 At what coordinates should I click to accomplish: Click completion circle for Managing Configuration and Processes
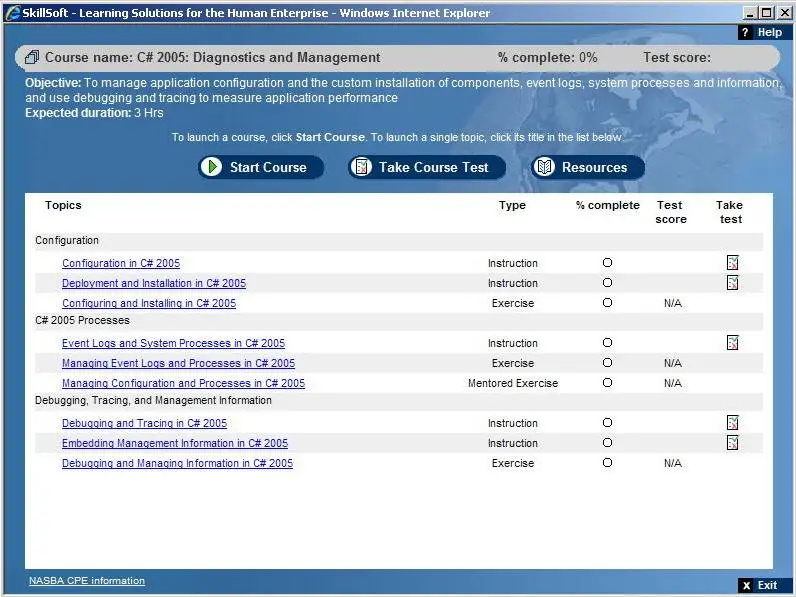[607, 383]
